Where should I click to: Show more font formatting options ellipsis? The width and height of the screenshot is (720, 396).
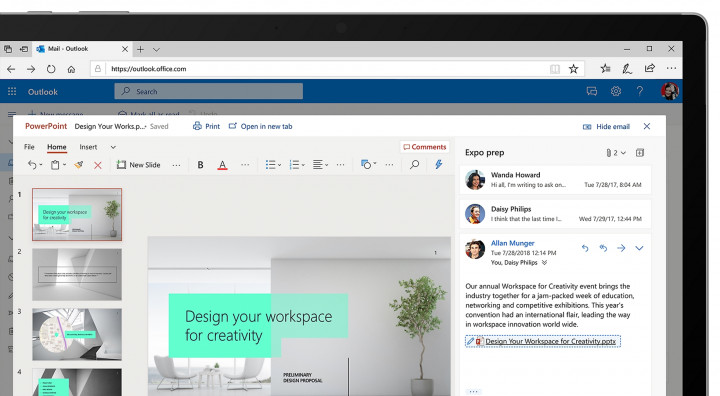click(245, 164)
